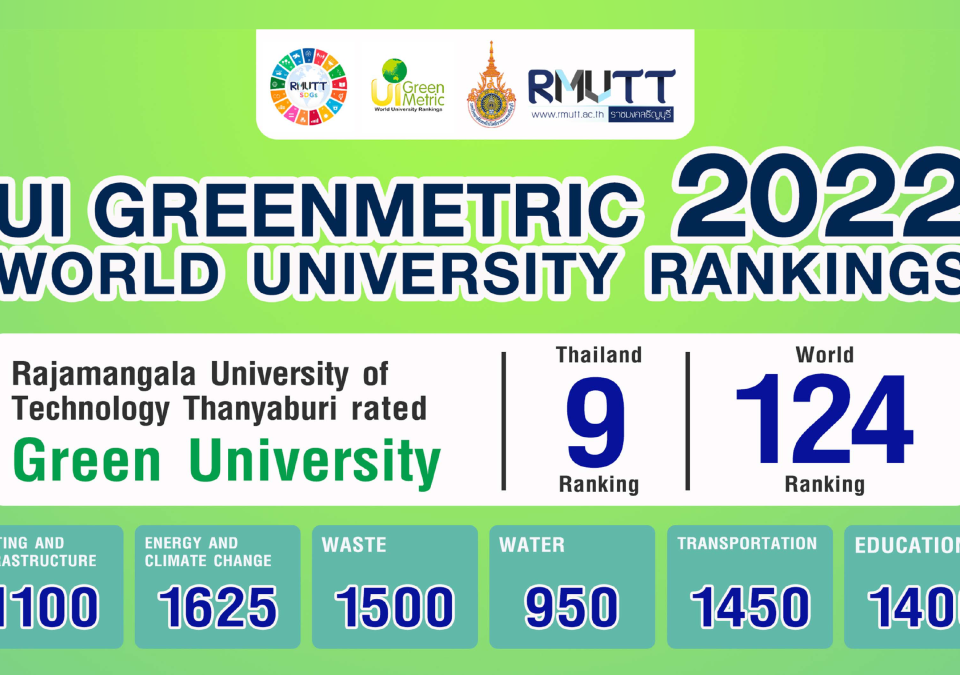Image resolution: width=960 pixels, height=675 pixels.
Task: Click 'Rajamangala University of' text line
Action: [200, 374]
